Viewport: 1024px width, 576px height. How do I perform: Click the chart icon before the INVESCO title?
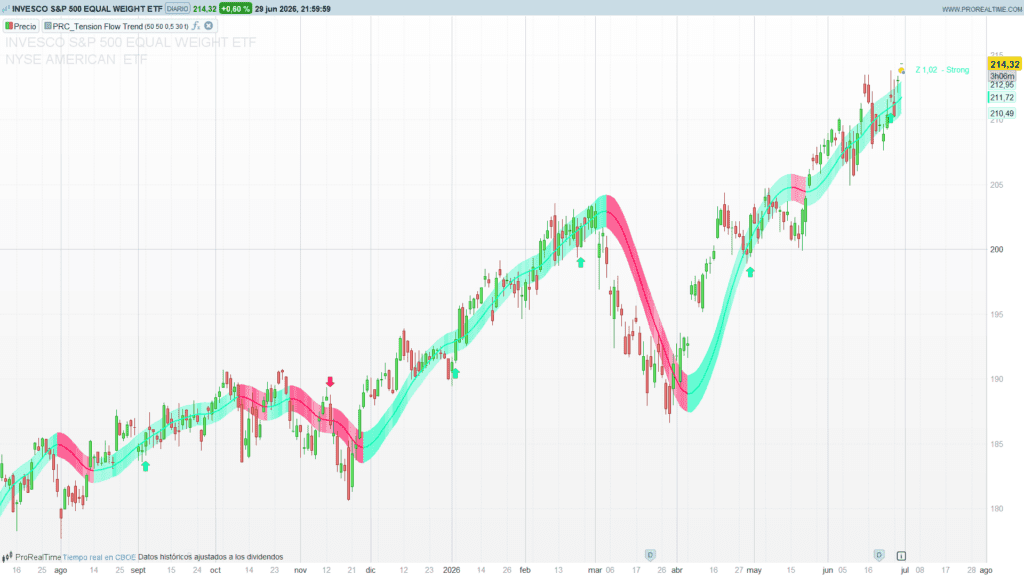click(6, 9)
